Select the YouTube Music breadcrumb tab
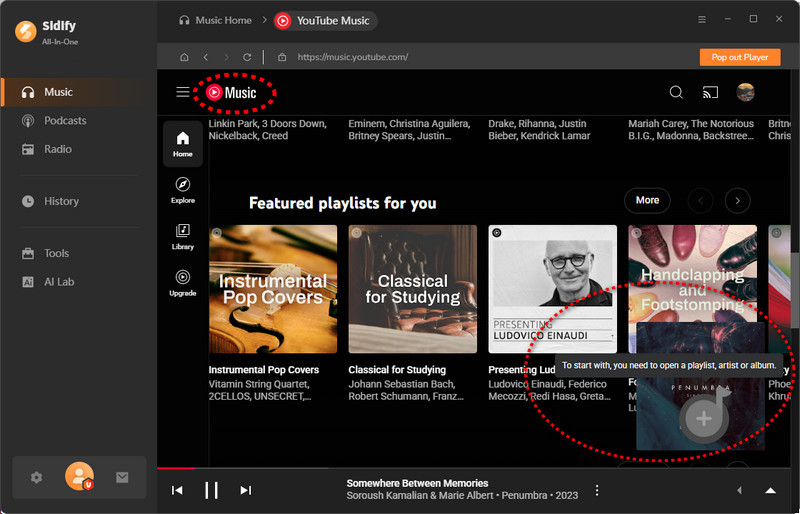This screenshot has height=514, width=800. (x=324, y=21)
